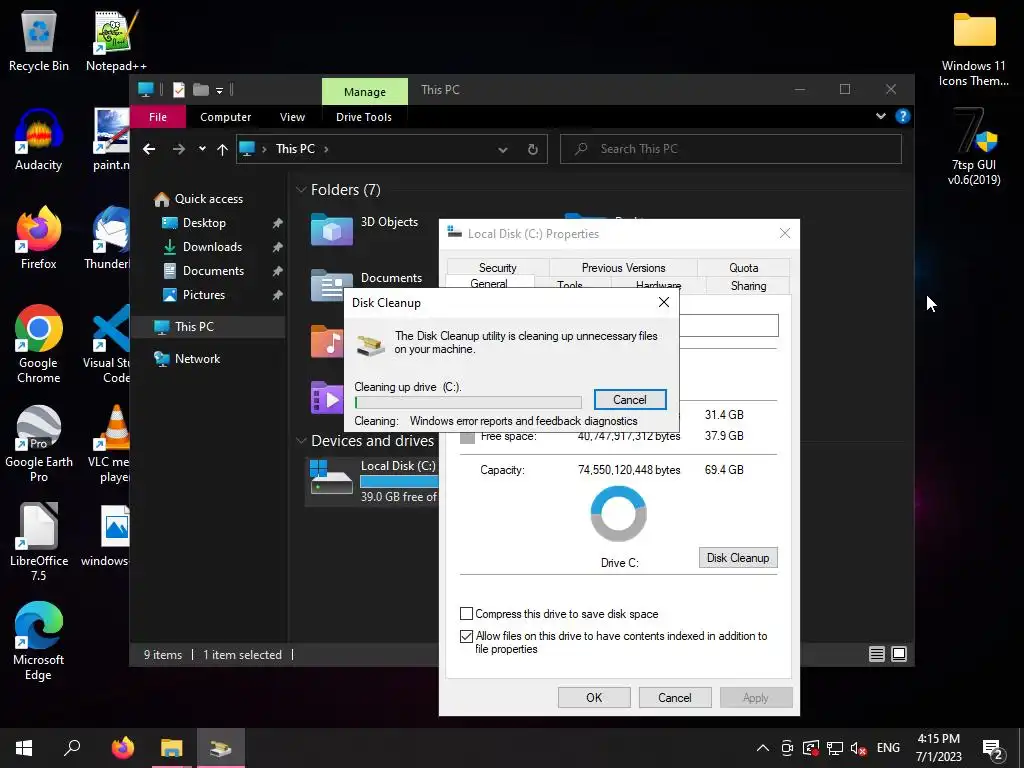This screenshot has height=768, width=1024.
Task: Open the Sharing tab in Properties
Action: (x=748, y=285)
